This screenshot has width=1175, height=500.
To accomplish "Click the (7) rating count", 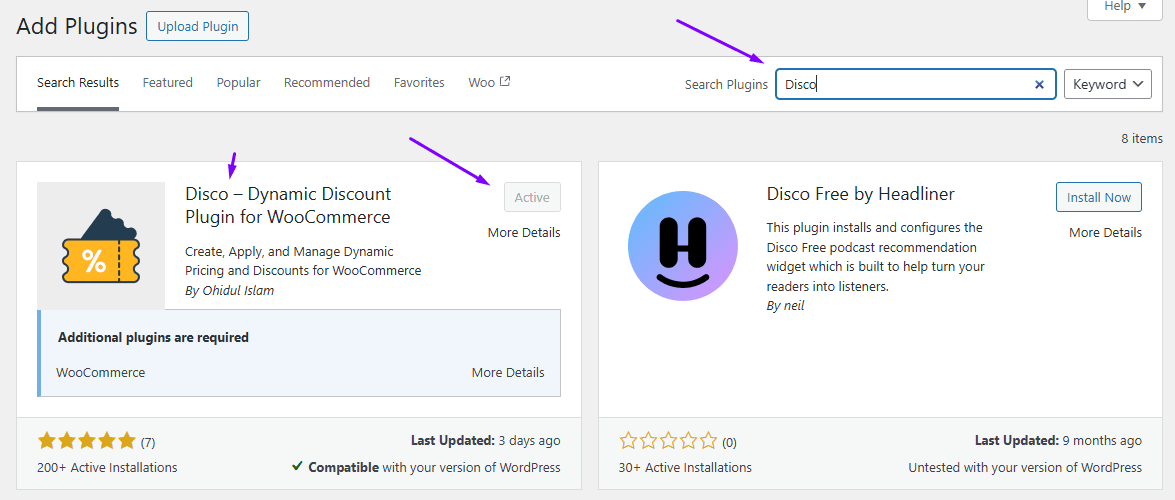I will click(x=148, y=442).
